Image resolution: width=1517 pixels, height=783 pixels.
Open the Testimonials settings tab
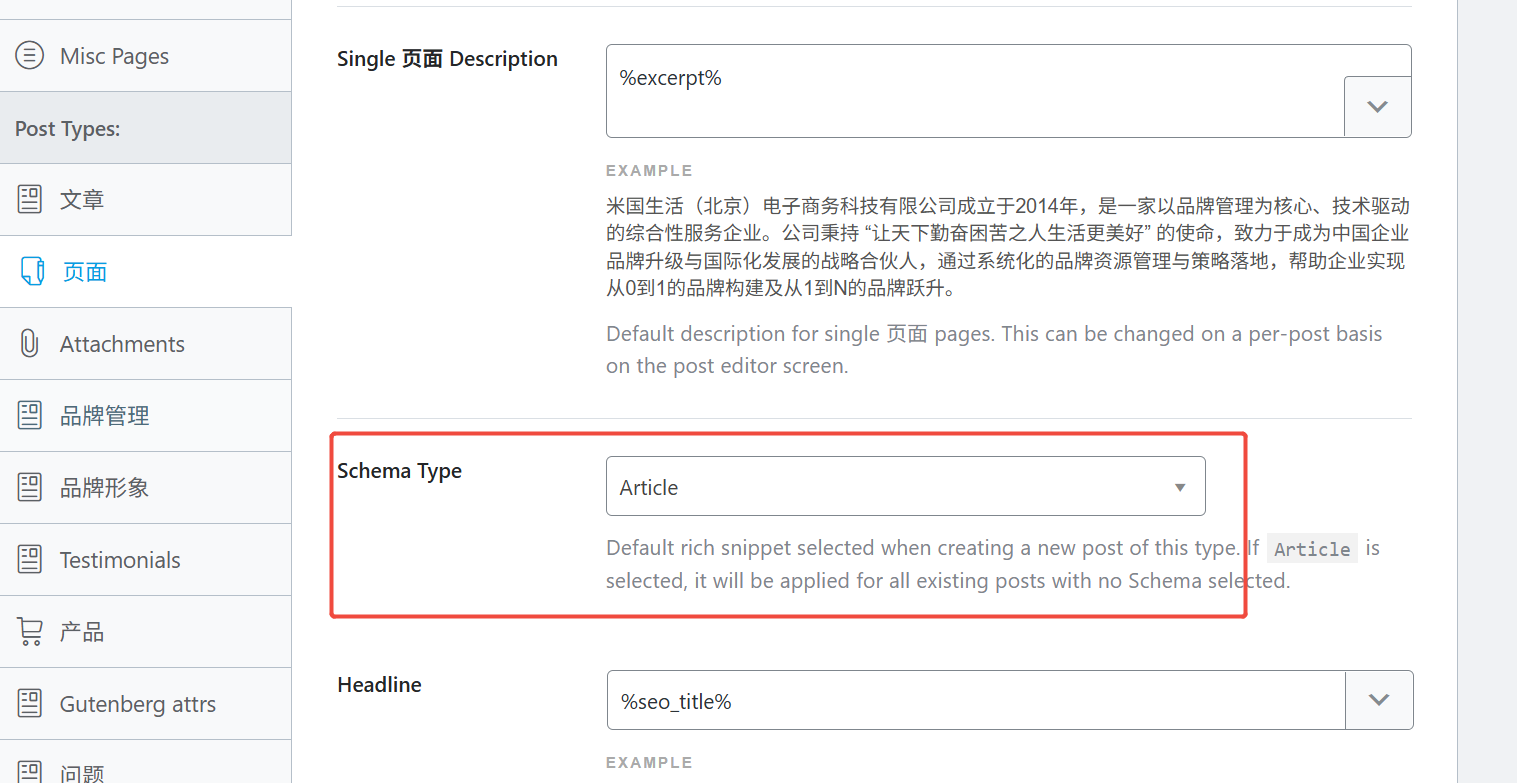pos(120,560)
